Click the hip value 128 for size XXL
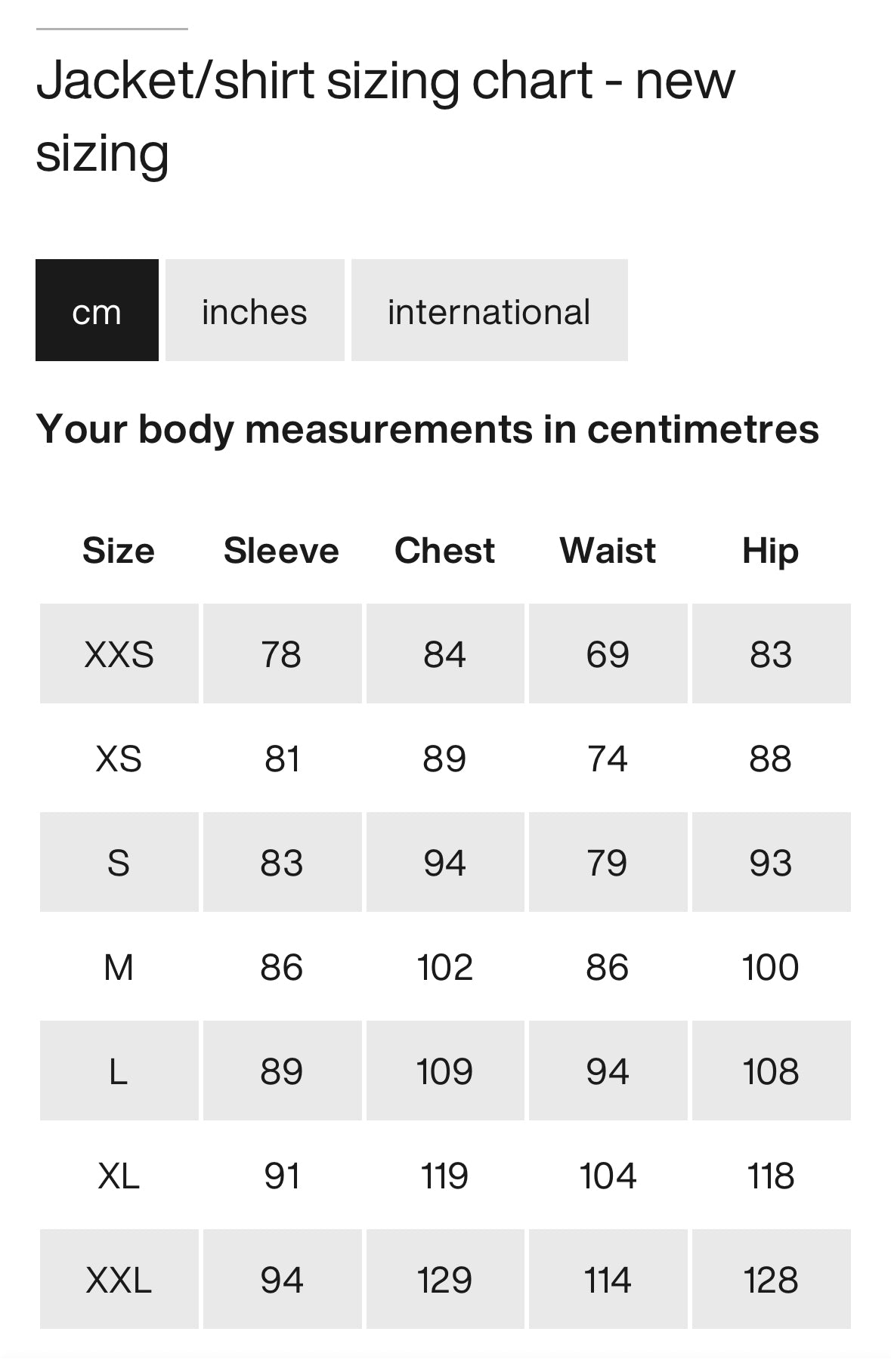 (x=770, y=1280)
